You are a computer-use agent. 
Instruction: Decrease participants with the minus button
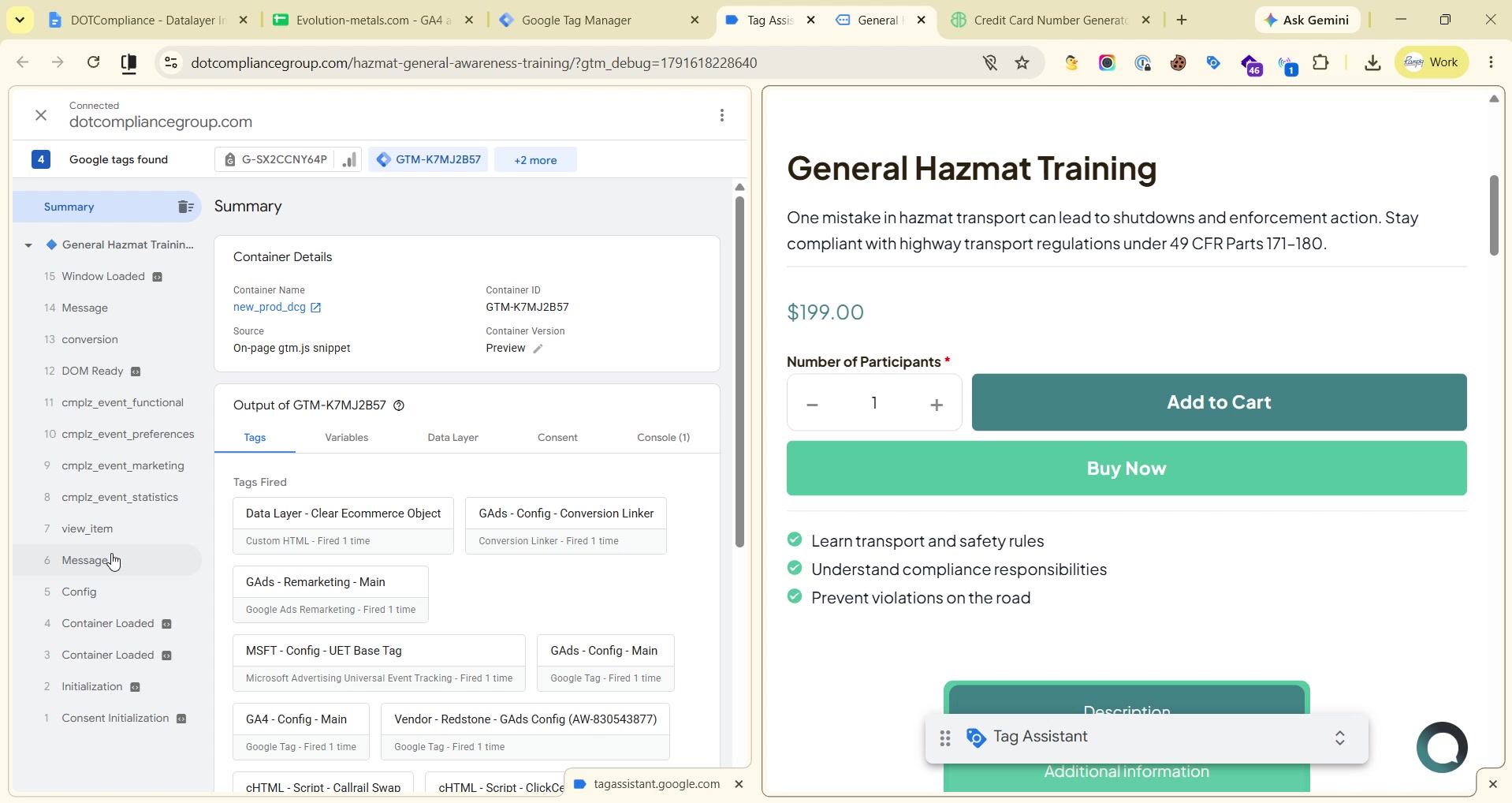click(x=813, y=405)
